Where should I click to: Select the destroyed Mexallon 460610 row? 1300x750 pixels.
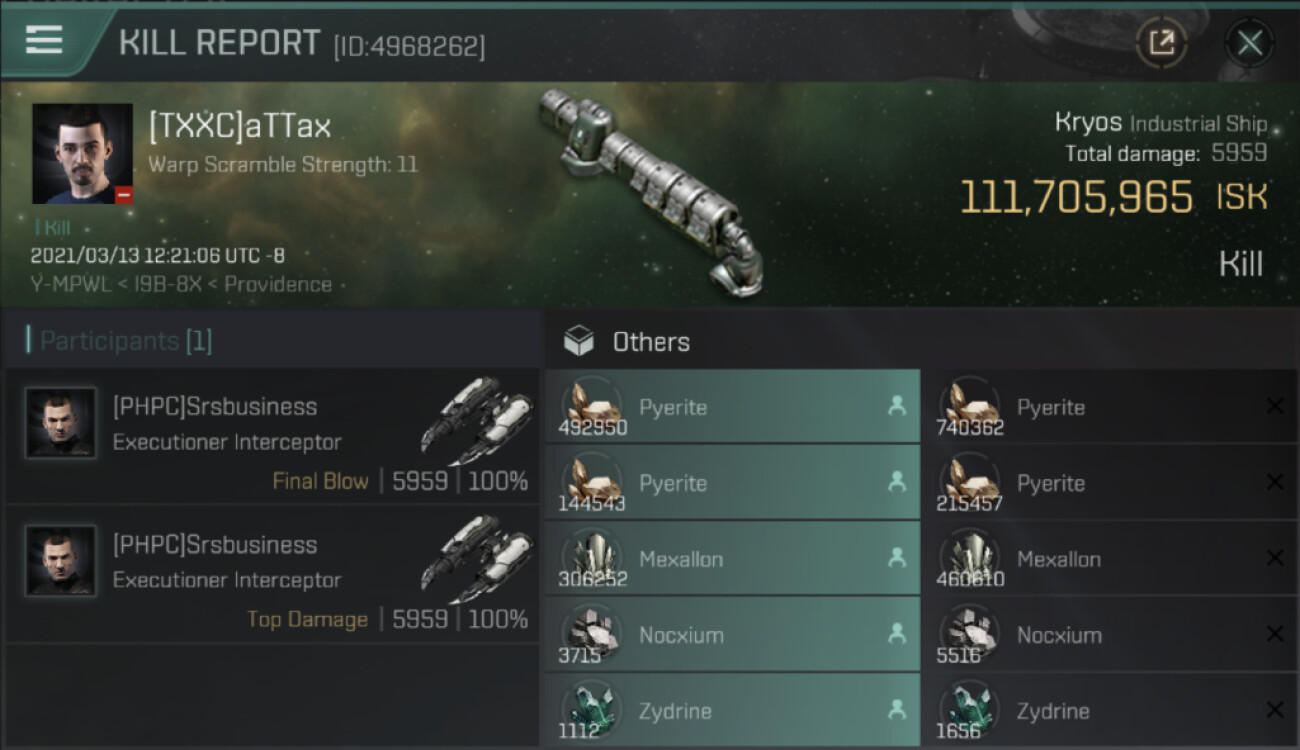[1110, 558]
